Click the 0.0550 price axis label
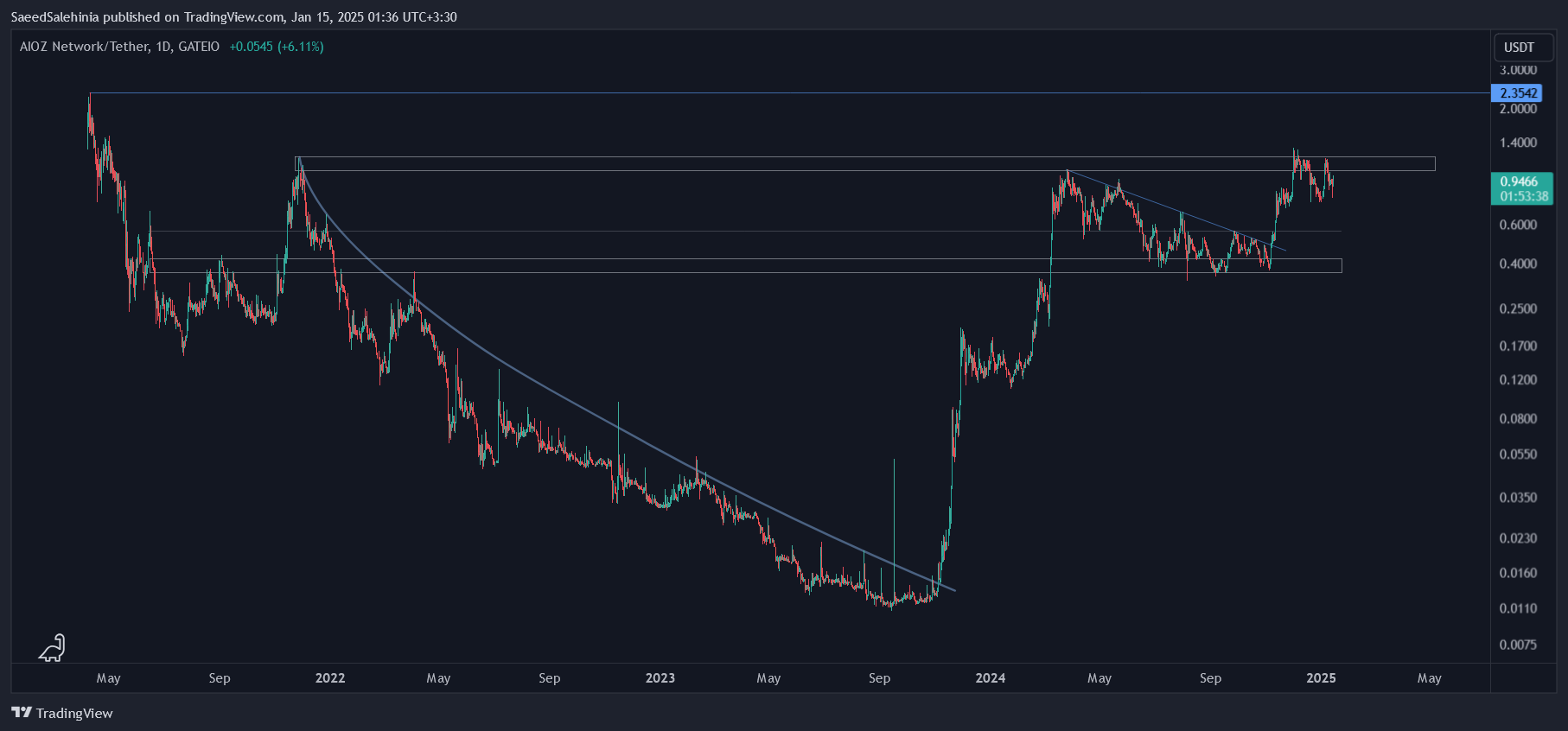Image resolution: width=1568 pixels, height=731 pixels. [1518, 454]
